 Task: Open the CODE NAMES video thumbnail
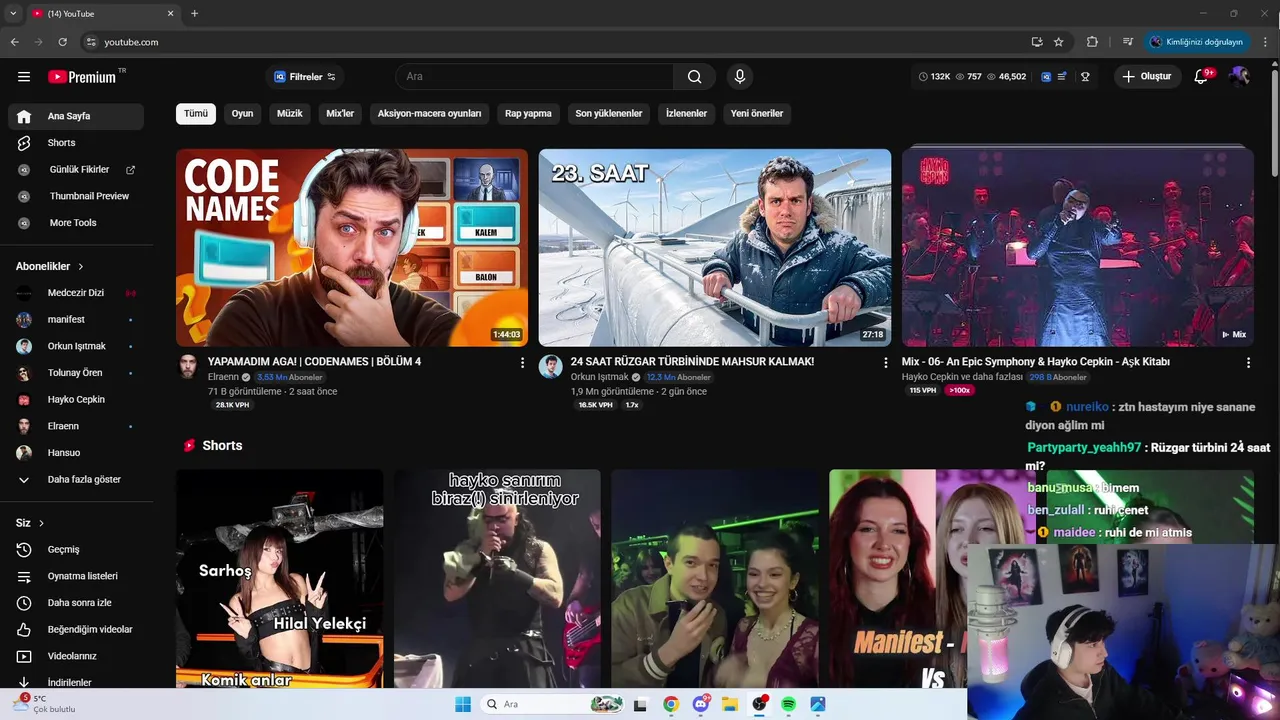pos(352,247)
